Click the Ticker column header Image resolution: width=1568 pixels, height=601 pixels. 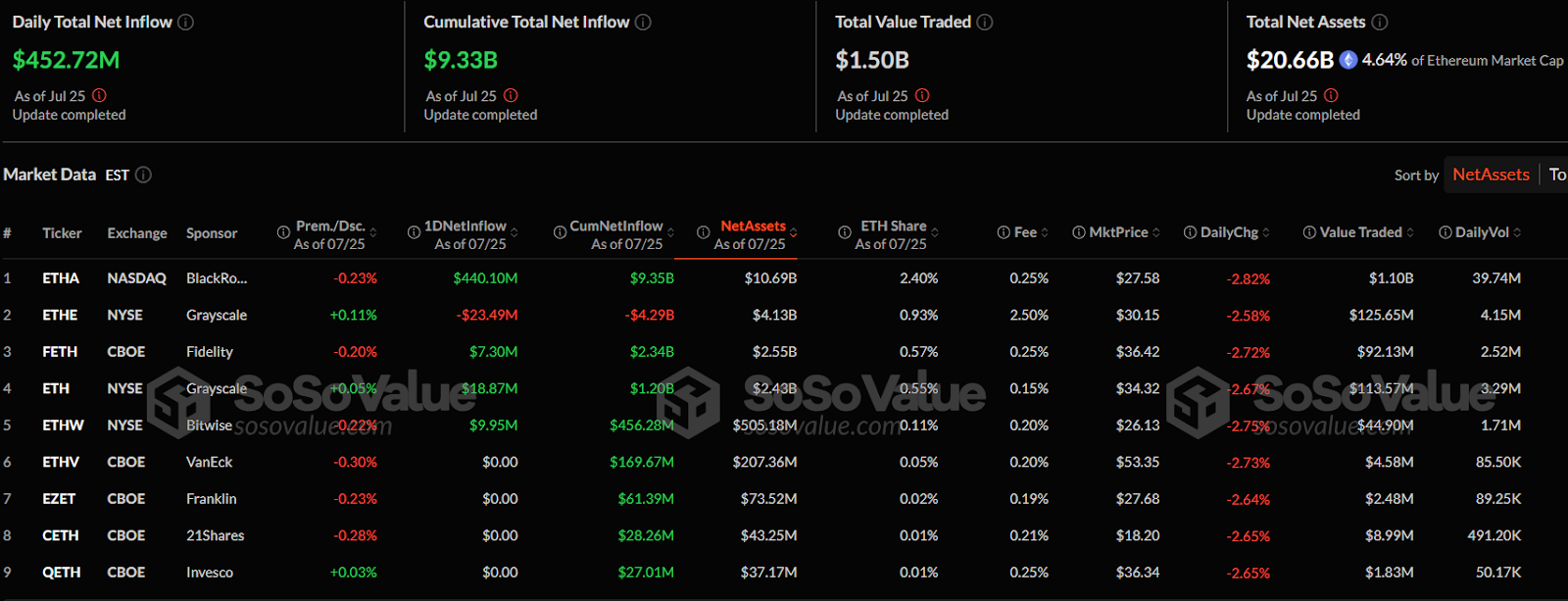tap(62, 233)
